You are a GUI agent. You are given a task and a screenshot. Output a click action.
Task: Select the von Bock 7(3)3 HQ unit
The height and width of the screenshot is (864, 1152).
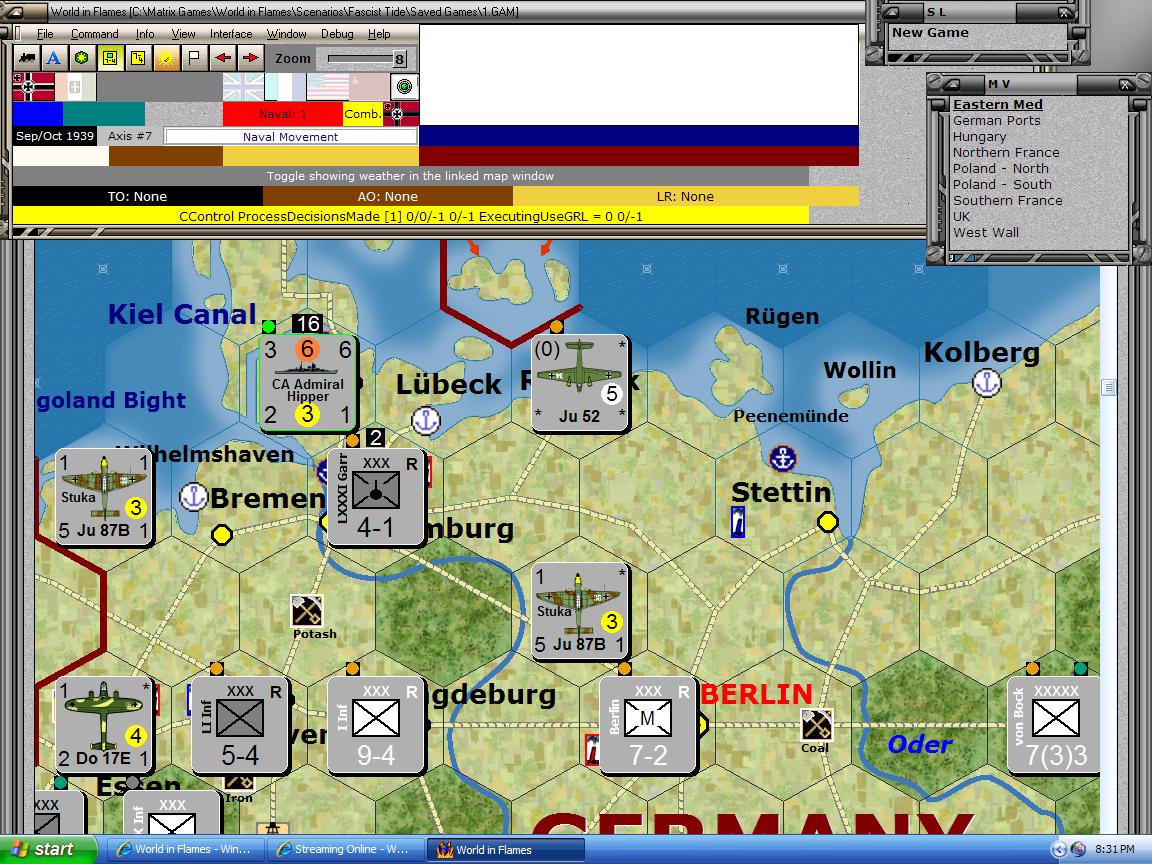[1054, 724]
